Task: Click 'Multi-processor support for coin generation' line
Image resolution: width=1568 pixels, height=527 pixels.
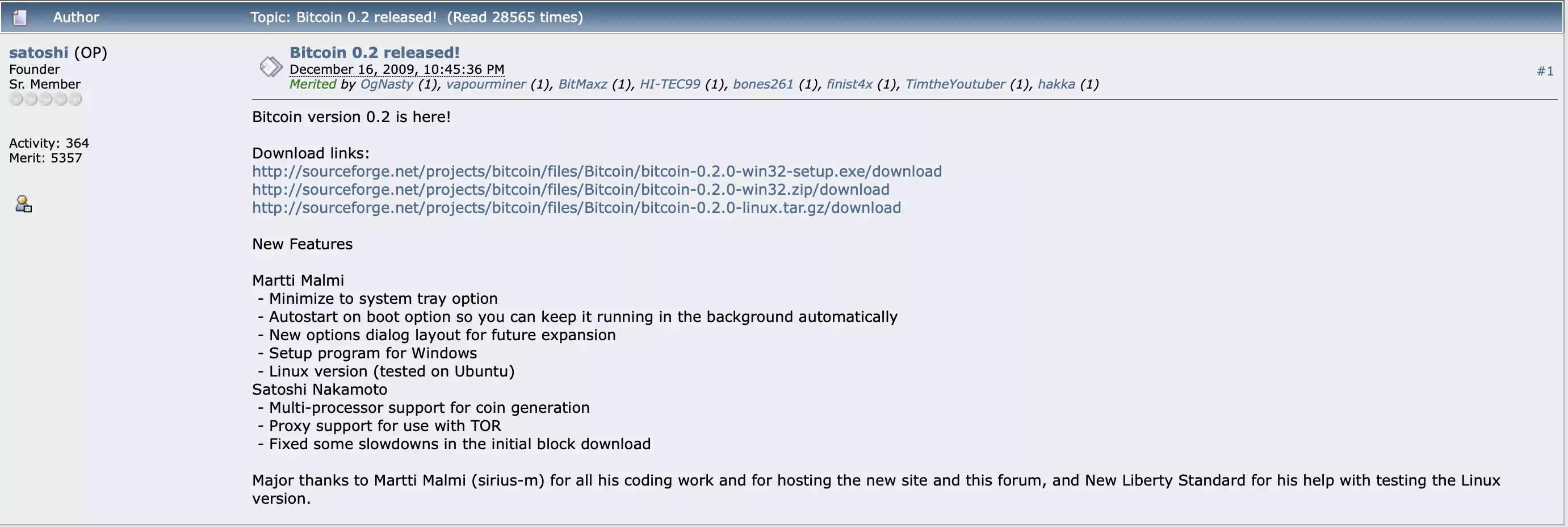Action: coord(424,408)
